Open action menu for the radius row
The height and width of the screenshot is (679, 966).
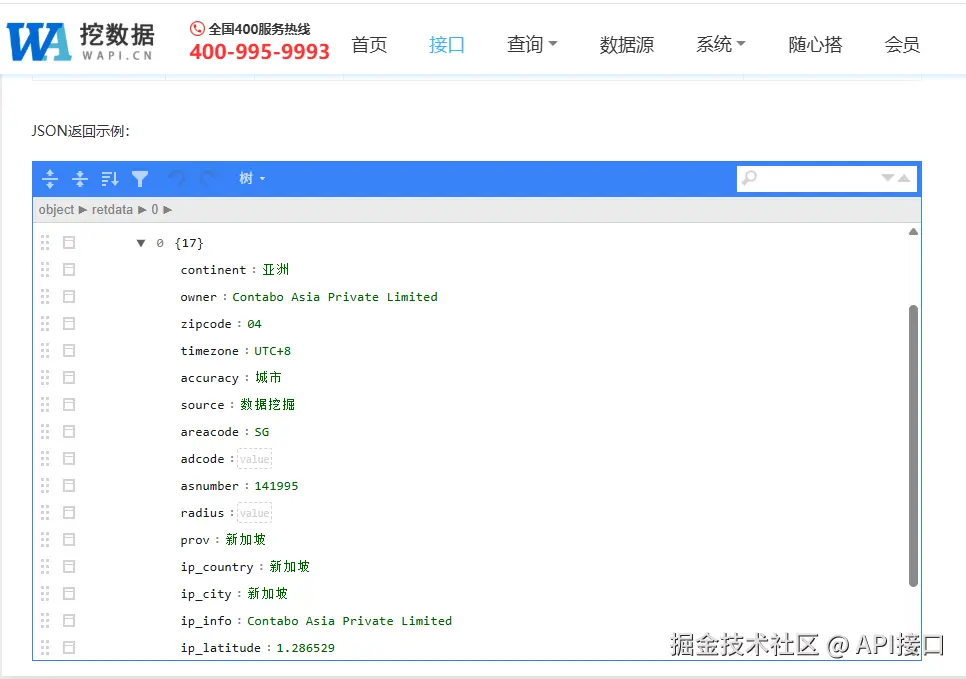point(69,513)
